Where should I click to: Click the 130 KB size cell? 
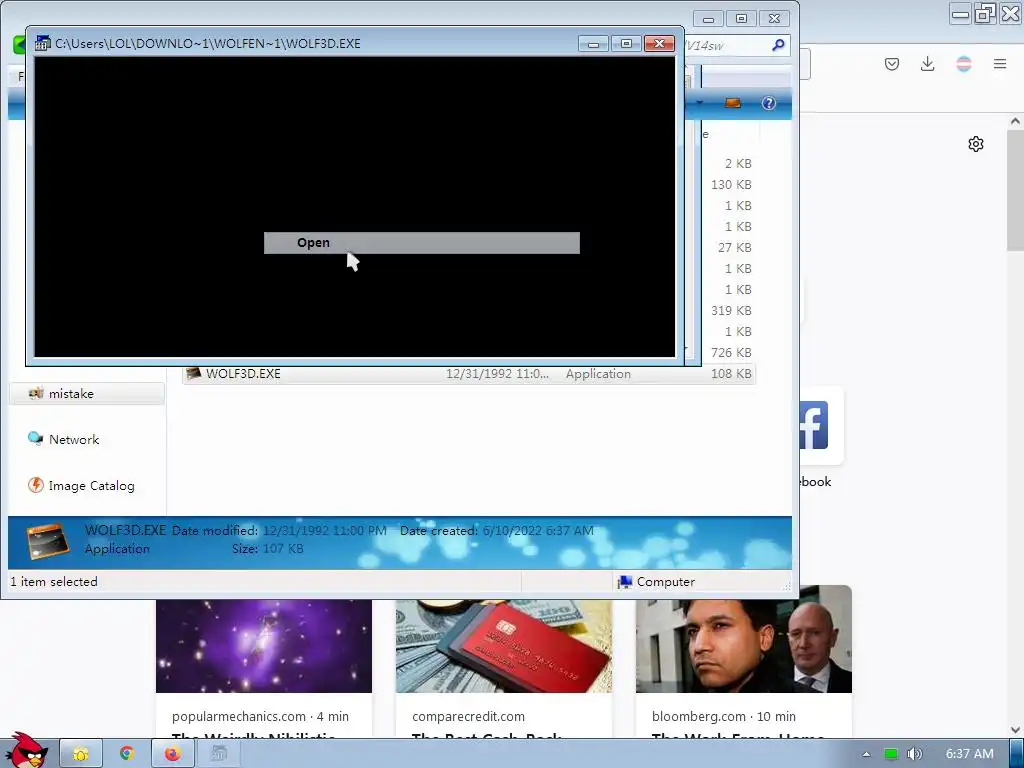pos(731,185)
